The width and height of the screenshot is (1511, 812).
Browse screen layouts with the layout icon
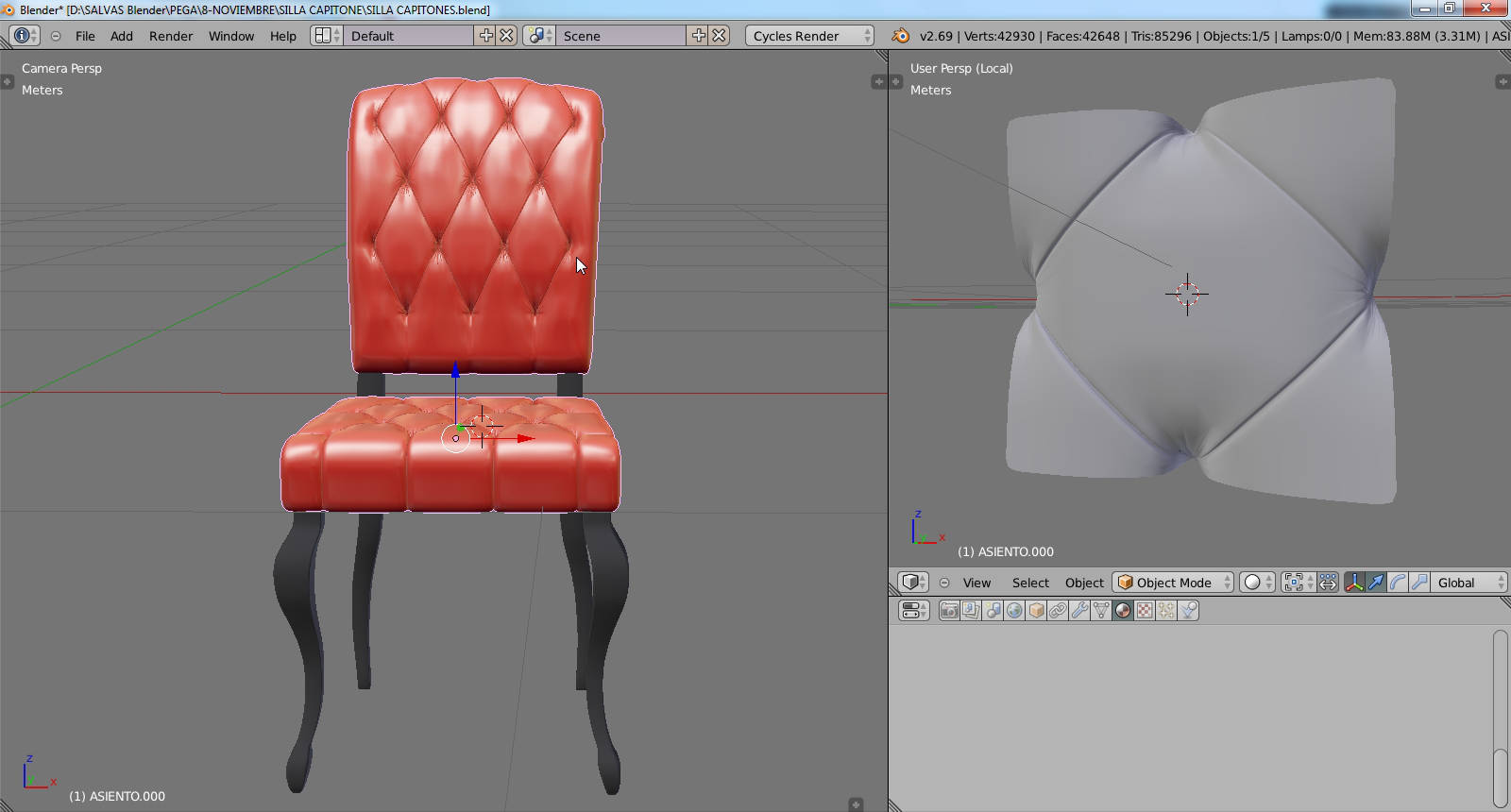point(326,36)
